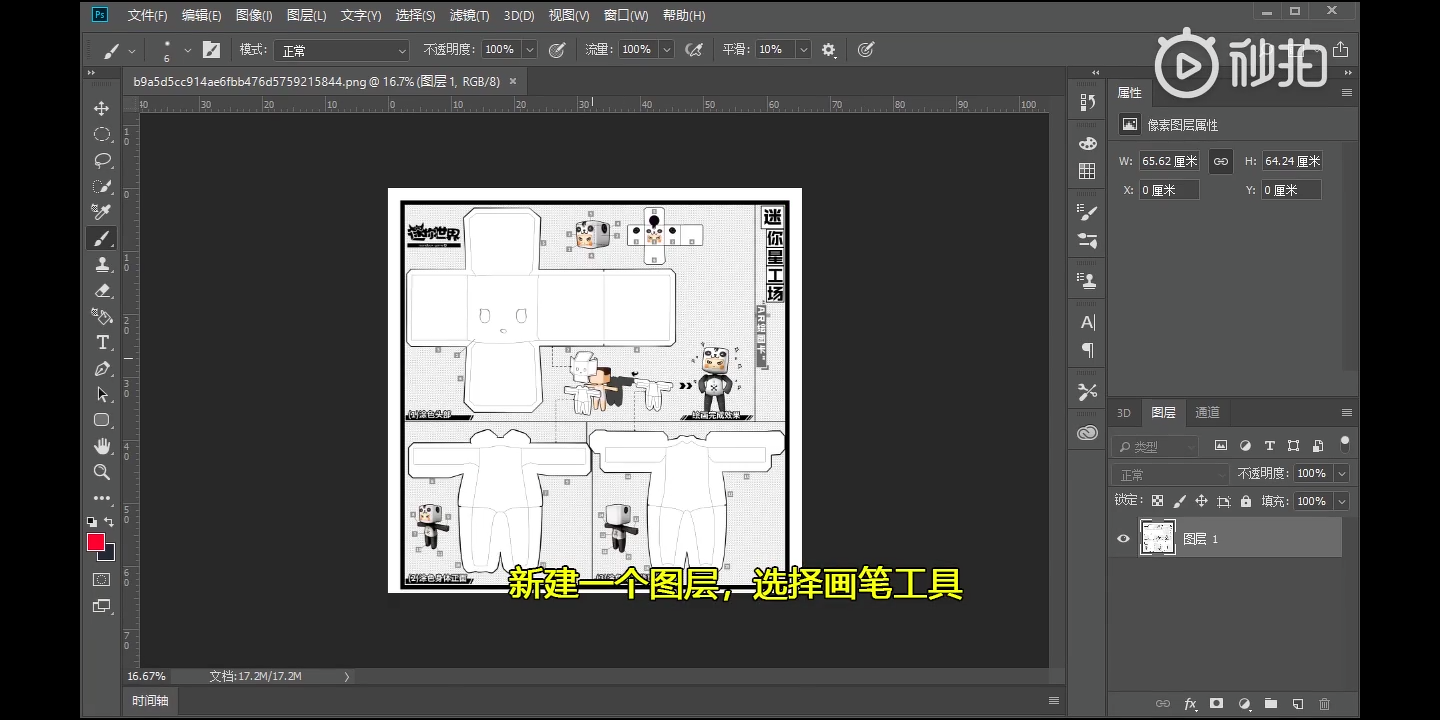Open the 图像(I) menu

254,15
